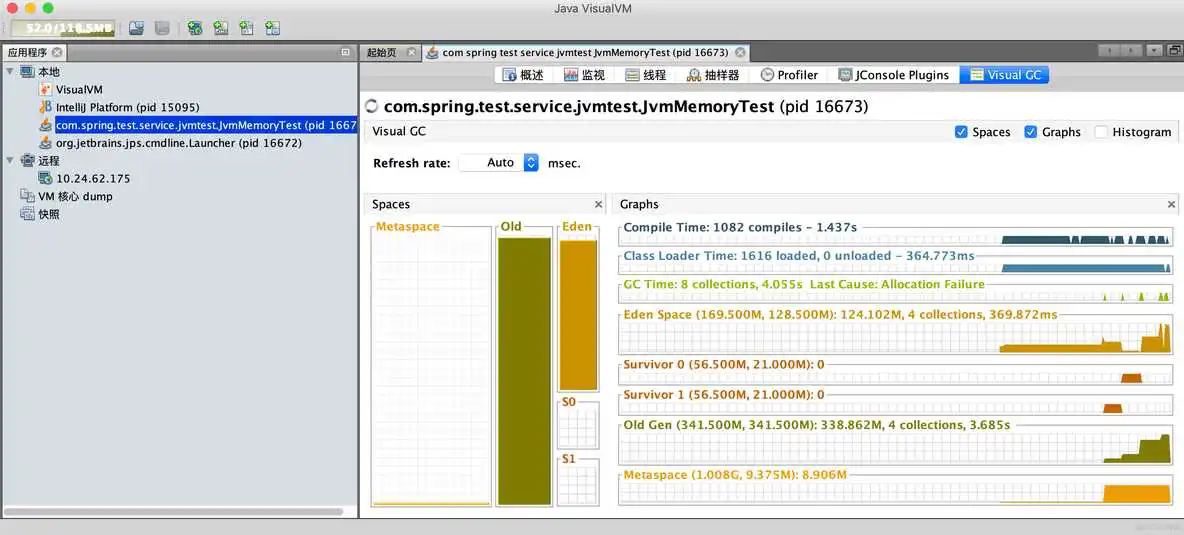Image resolution: width=1184 pixels, height=535 pixels.
Task: Click the 快照 snapshots icon
Action: 27,214
